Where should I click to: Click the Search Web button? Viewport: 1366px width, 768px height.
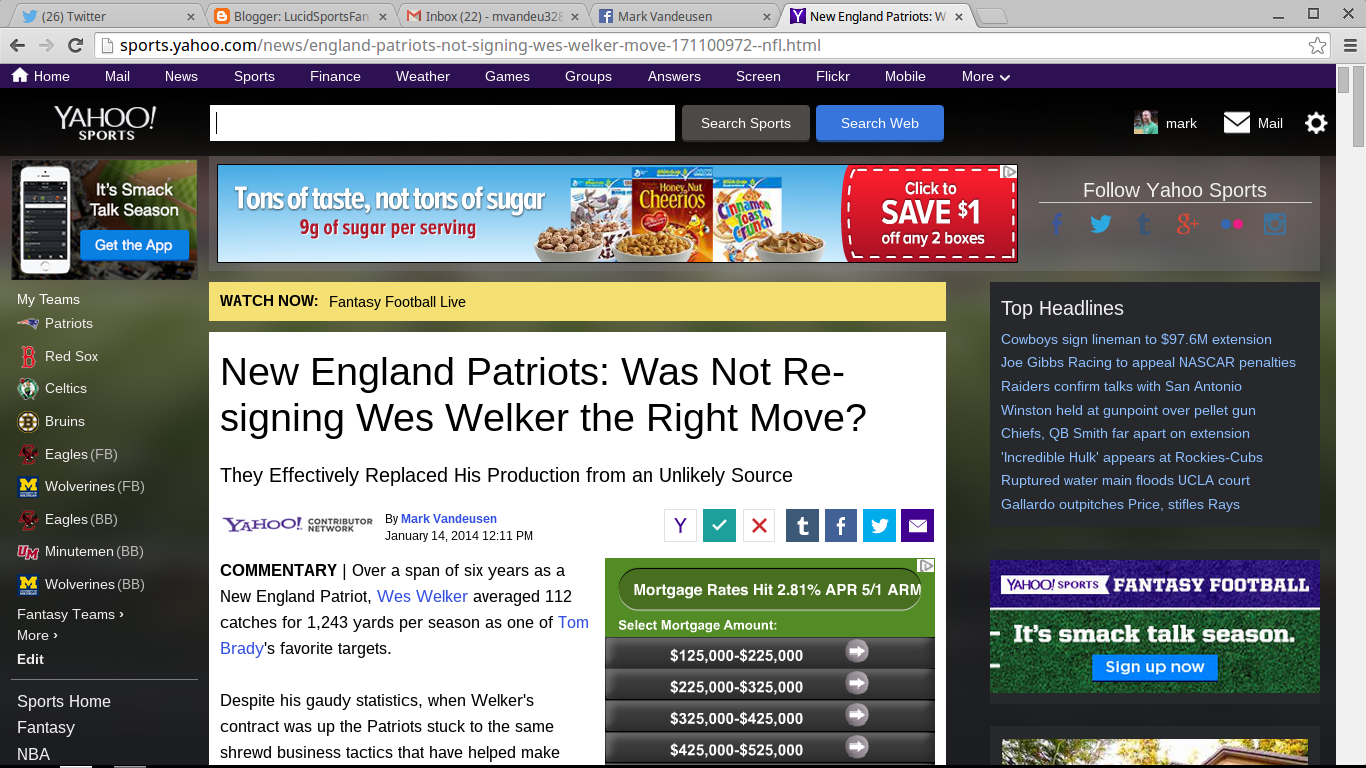[880, 123]
